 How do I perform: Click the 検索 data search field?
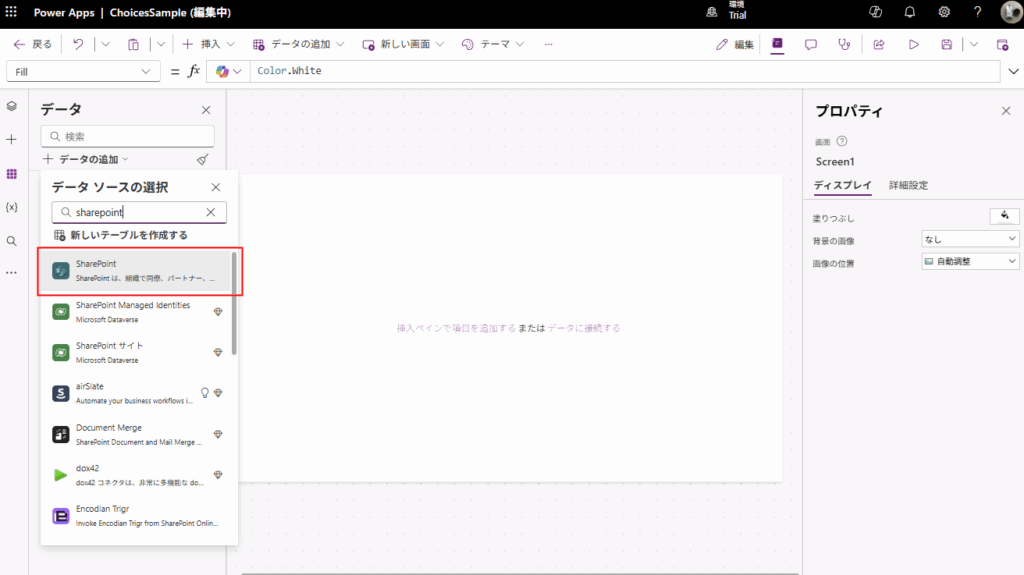(x=128, y=137)
